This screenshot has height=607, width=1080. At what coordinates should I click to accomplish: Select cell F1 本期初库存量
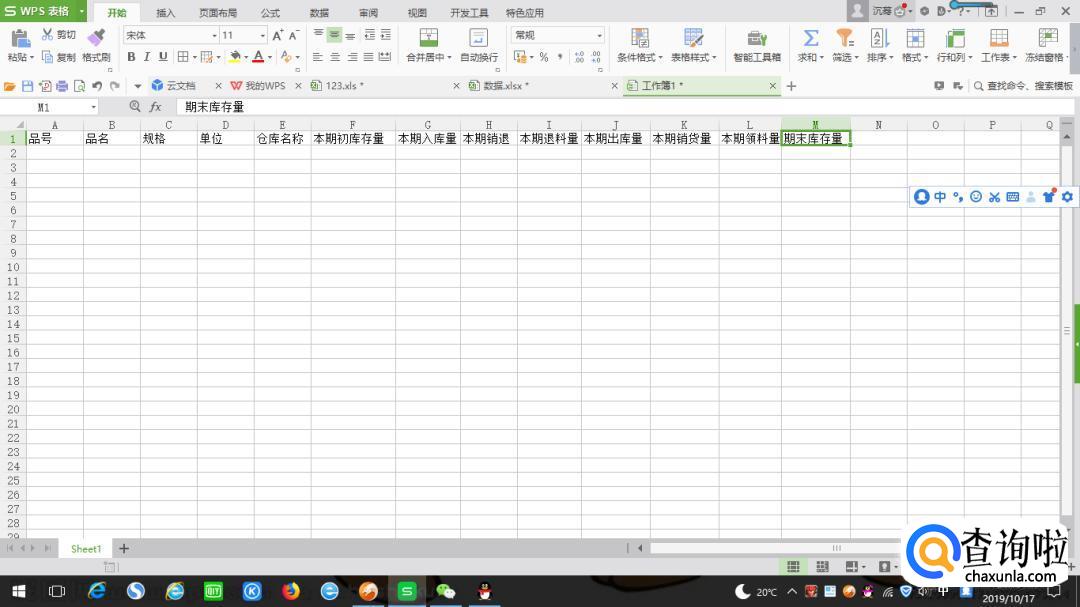[x=353, y=138]
